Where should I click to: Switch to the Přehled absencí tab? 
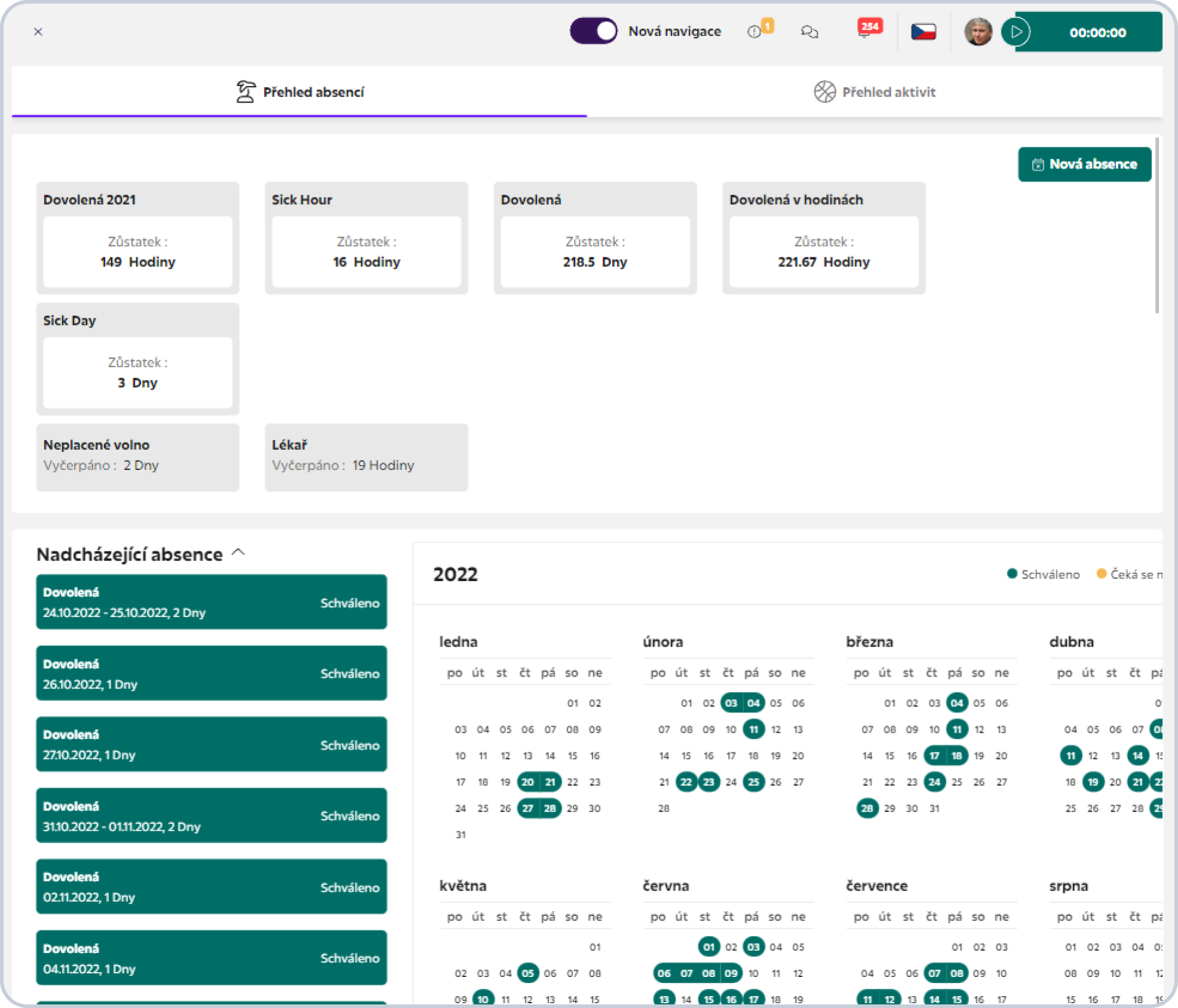(x=299, y=92)
